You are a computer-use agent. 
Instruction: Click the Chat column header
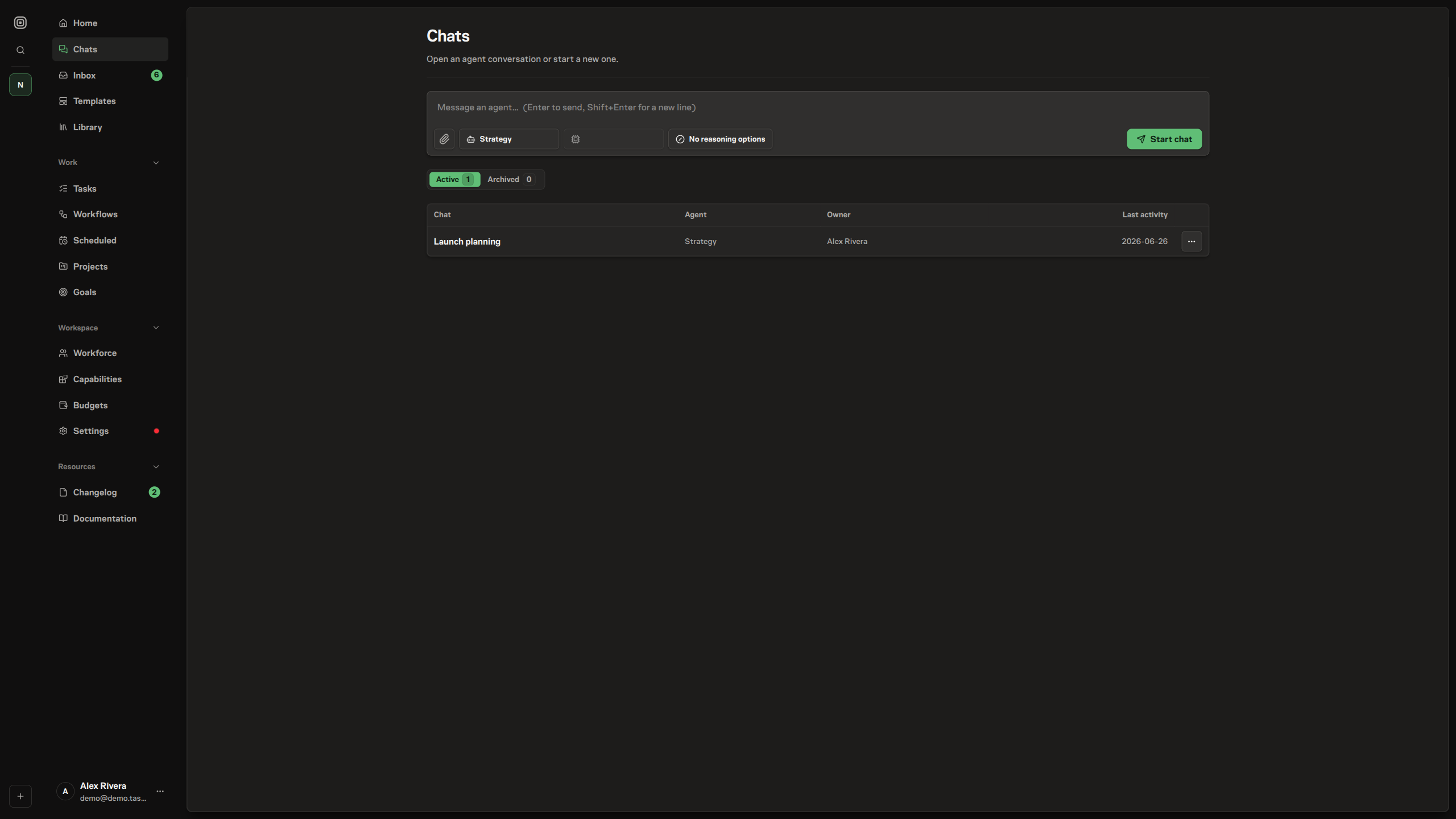pos(442,215)
